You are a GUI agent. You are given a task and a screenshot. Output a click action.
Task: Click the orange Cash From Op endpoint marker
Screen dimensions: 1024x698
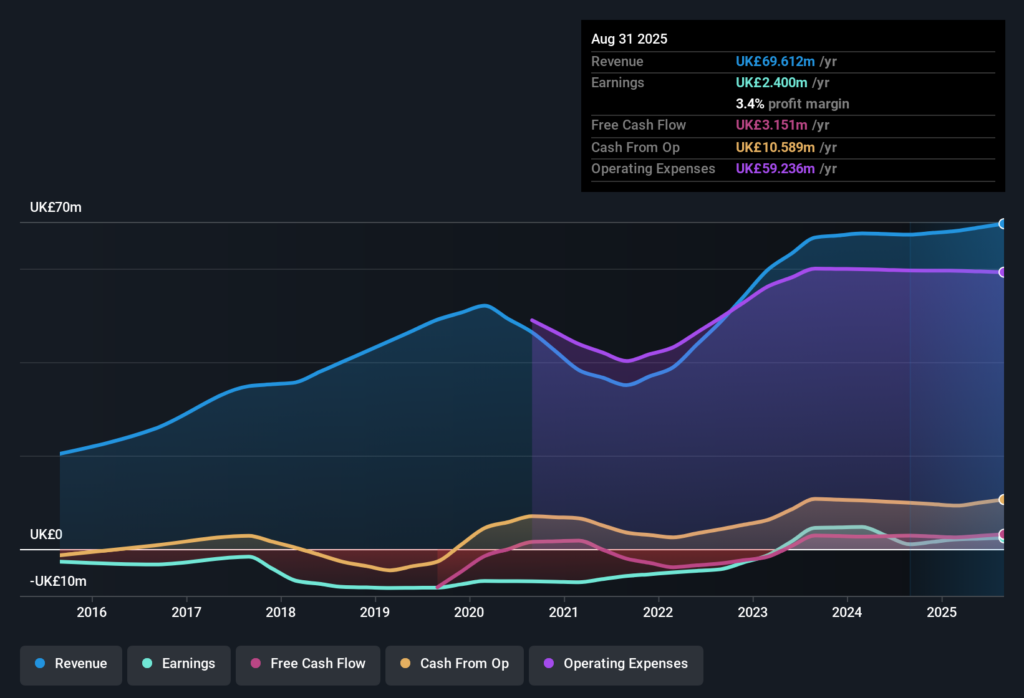click(1002, 499)
